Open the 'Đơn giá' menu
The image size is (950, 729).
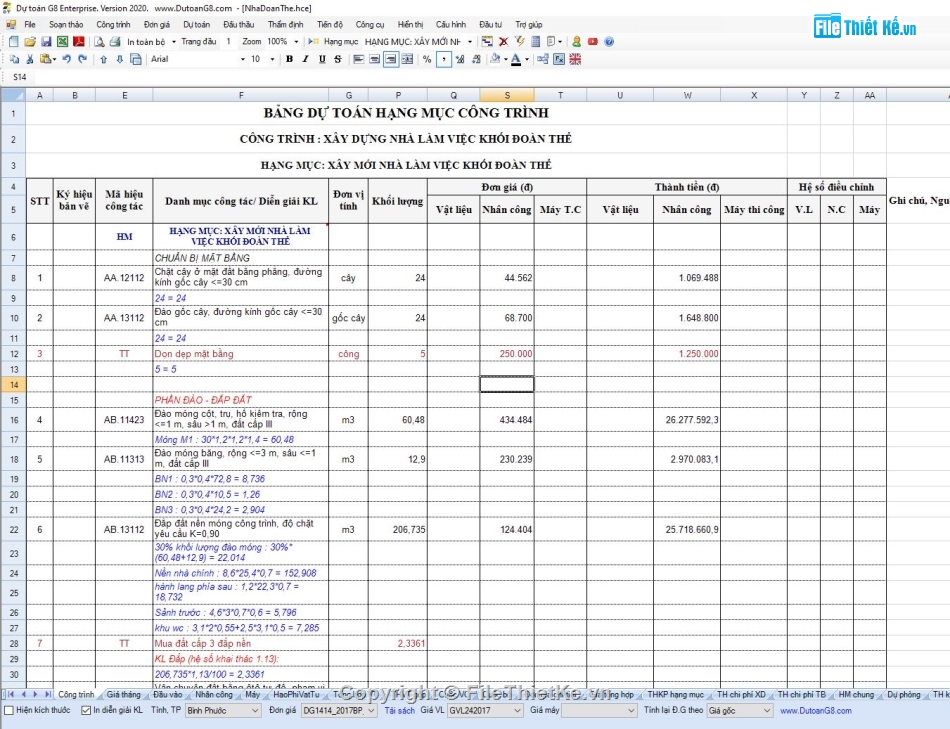(157, 25)
